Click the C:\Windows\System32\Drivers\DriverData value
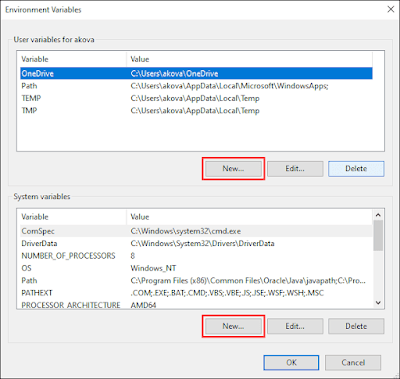This screenshot has width=400, height=379. point(202,243)
